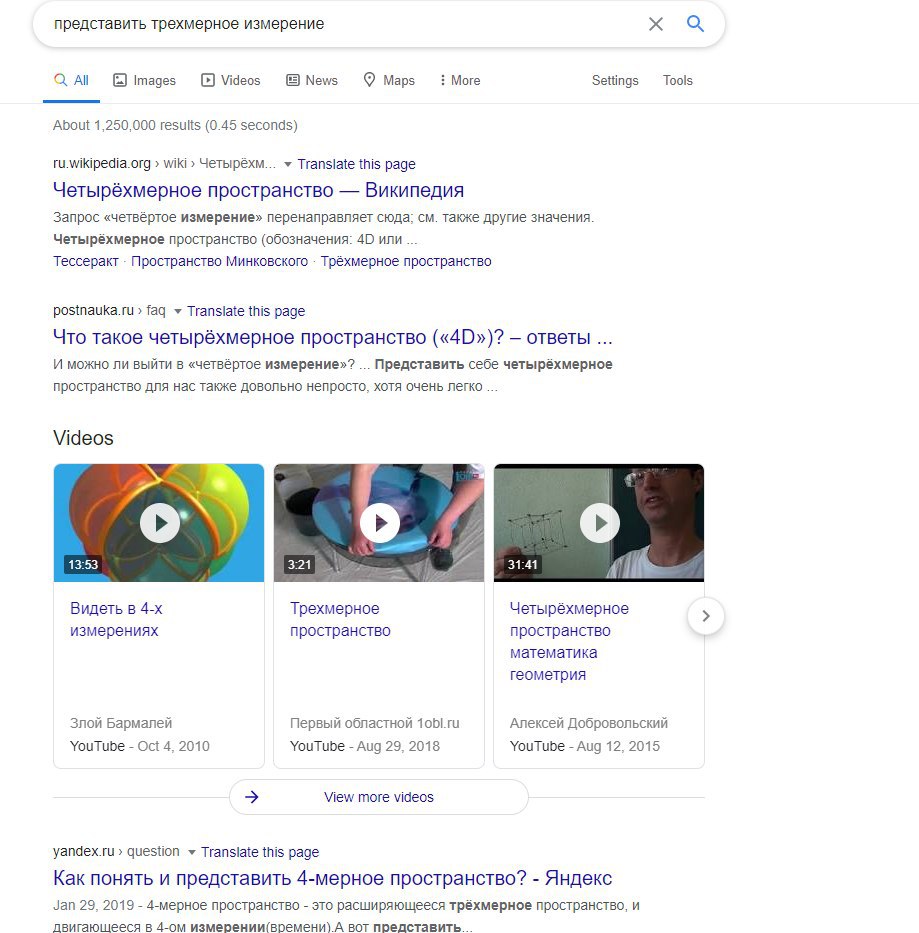Click the Алексей Добровольский channel name
The width and height of the screenshot is (919, 933).
589,723
